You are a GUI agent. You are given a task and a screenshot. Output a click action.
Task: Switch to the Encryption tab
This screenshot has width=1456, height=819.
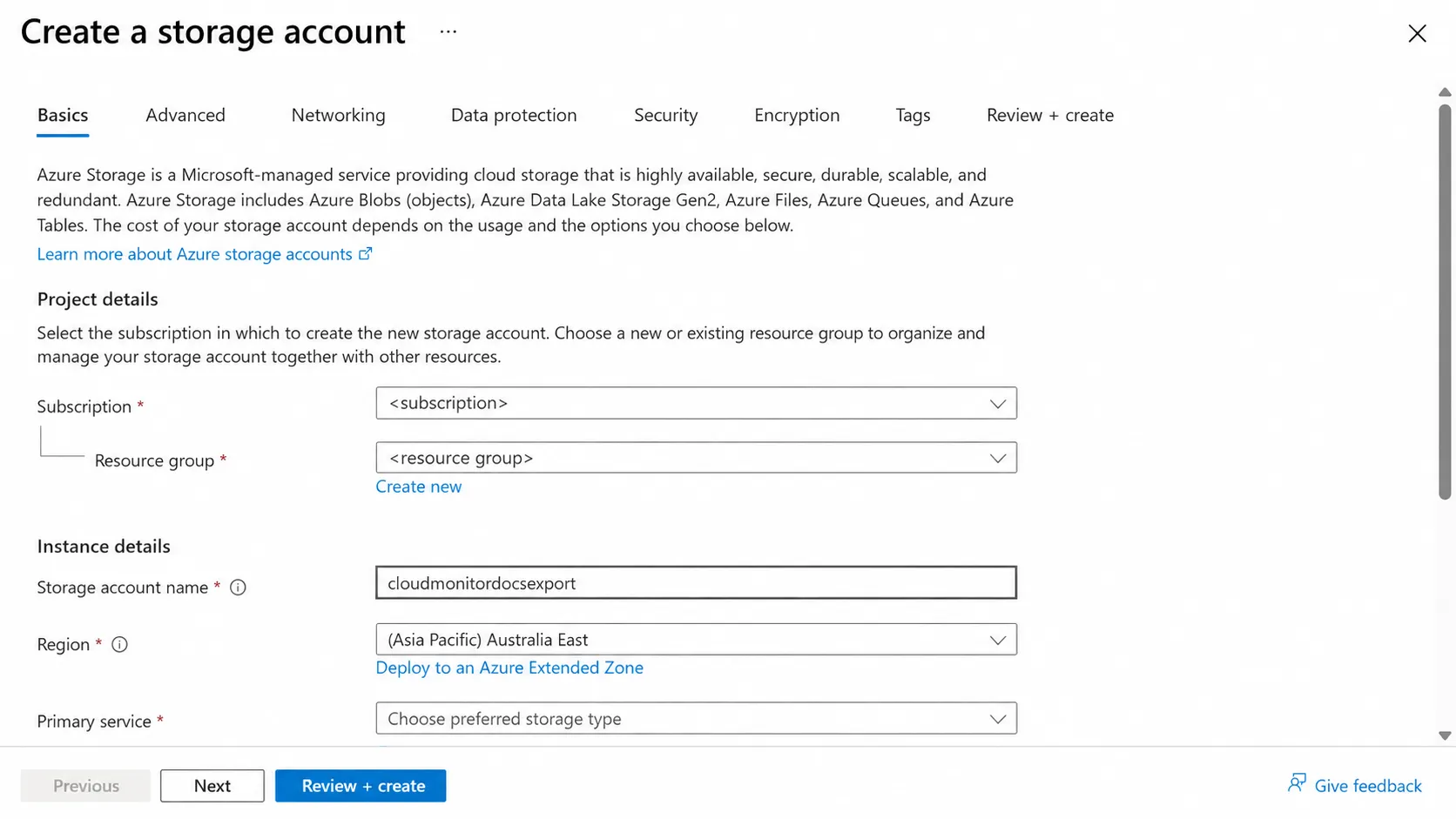tap(797, 115)
